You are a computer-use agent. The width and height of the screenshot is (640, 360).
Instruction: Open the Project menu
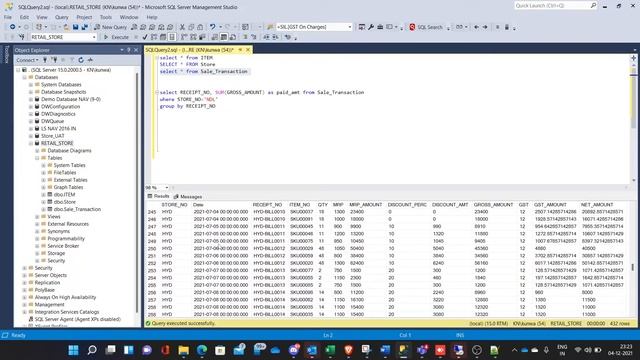click(84, 17)
